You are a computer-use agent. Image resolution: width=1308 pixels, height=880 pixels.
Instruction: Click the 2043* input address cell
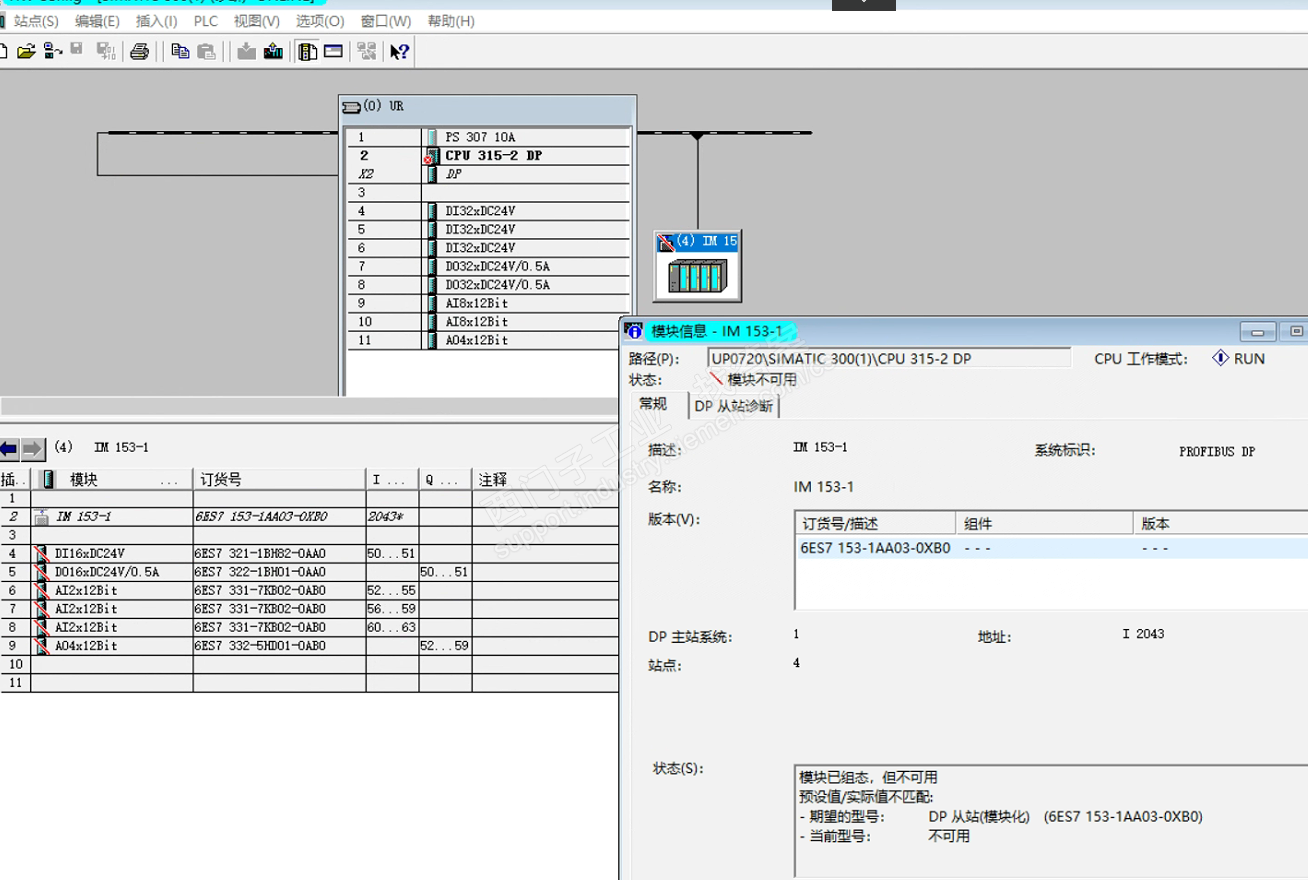(x=391, y=517)
